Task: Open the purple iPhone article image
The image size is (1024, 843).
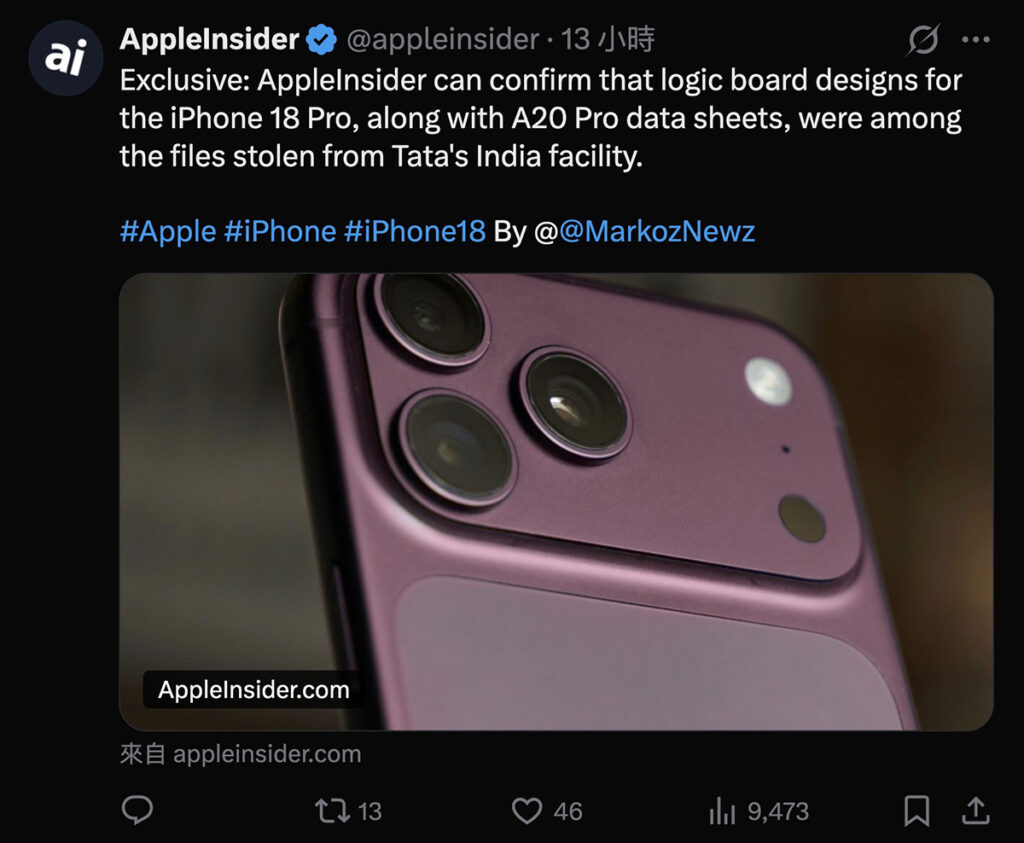Action: [x=556, y=501]
